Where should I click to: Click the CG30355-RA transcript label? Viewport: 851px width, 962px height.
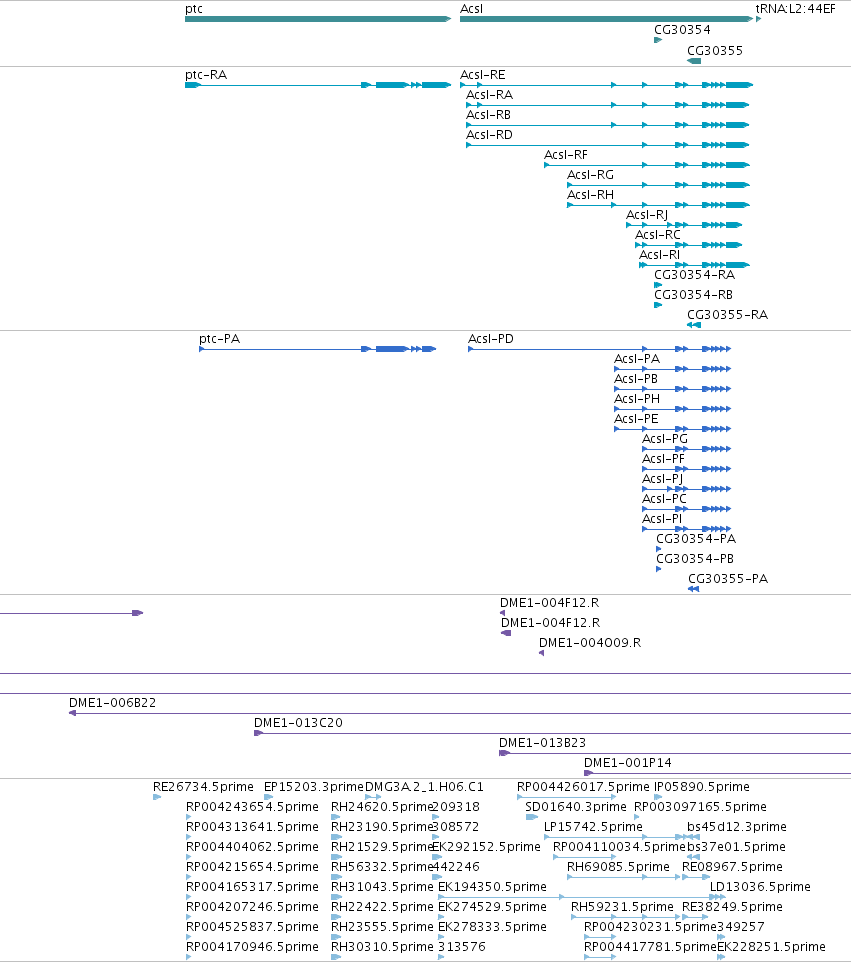[727, 315]
